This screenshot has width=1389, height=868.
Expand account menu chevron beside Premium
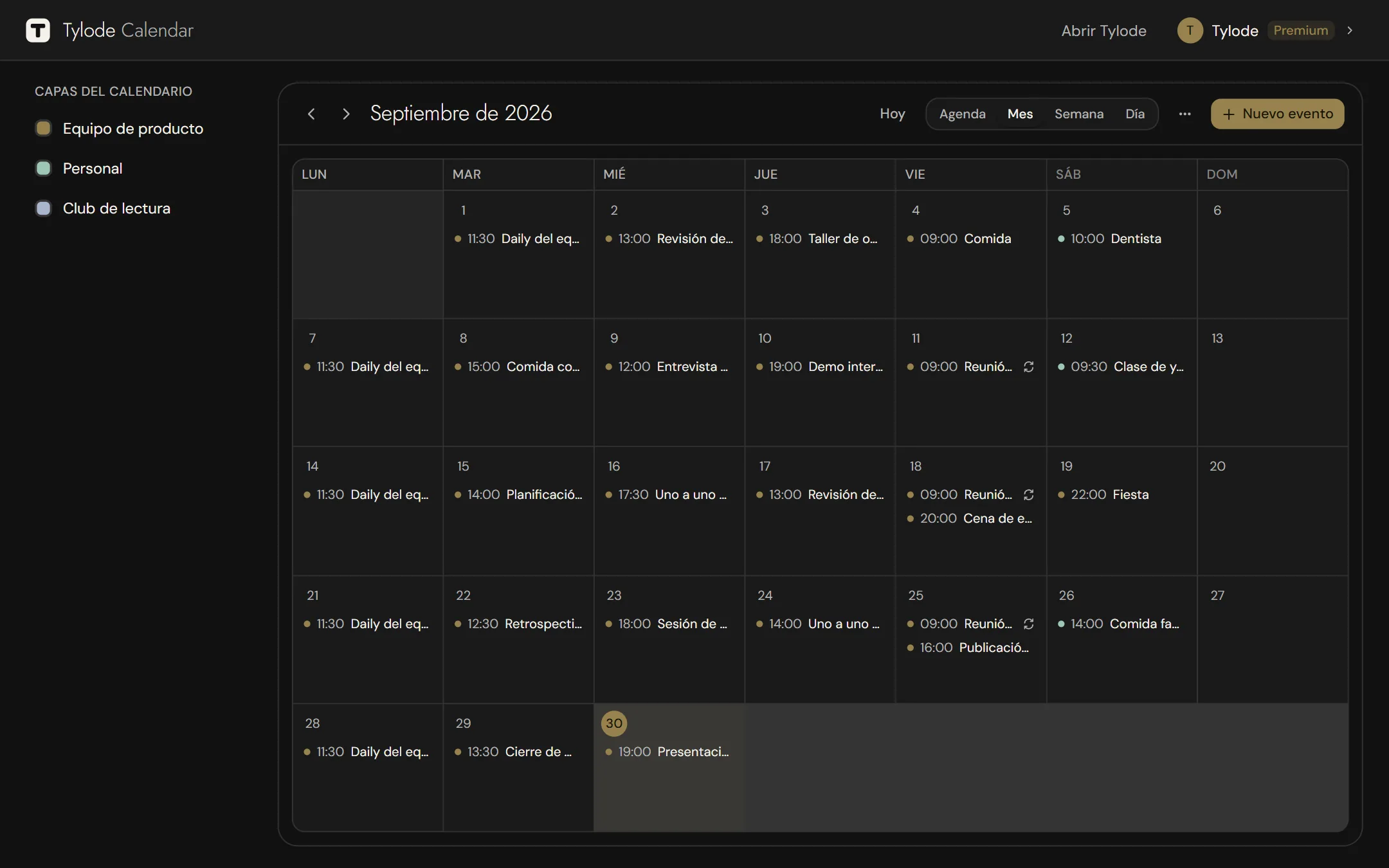(x=1350, y=30)
